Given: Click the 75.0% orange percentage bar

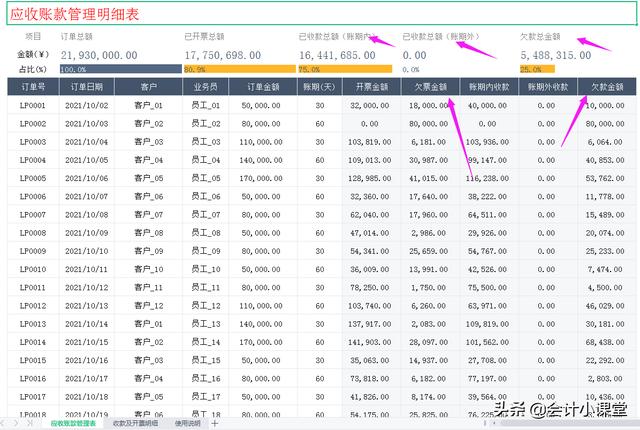Looking at the screenshot, I should pos(345,69).
